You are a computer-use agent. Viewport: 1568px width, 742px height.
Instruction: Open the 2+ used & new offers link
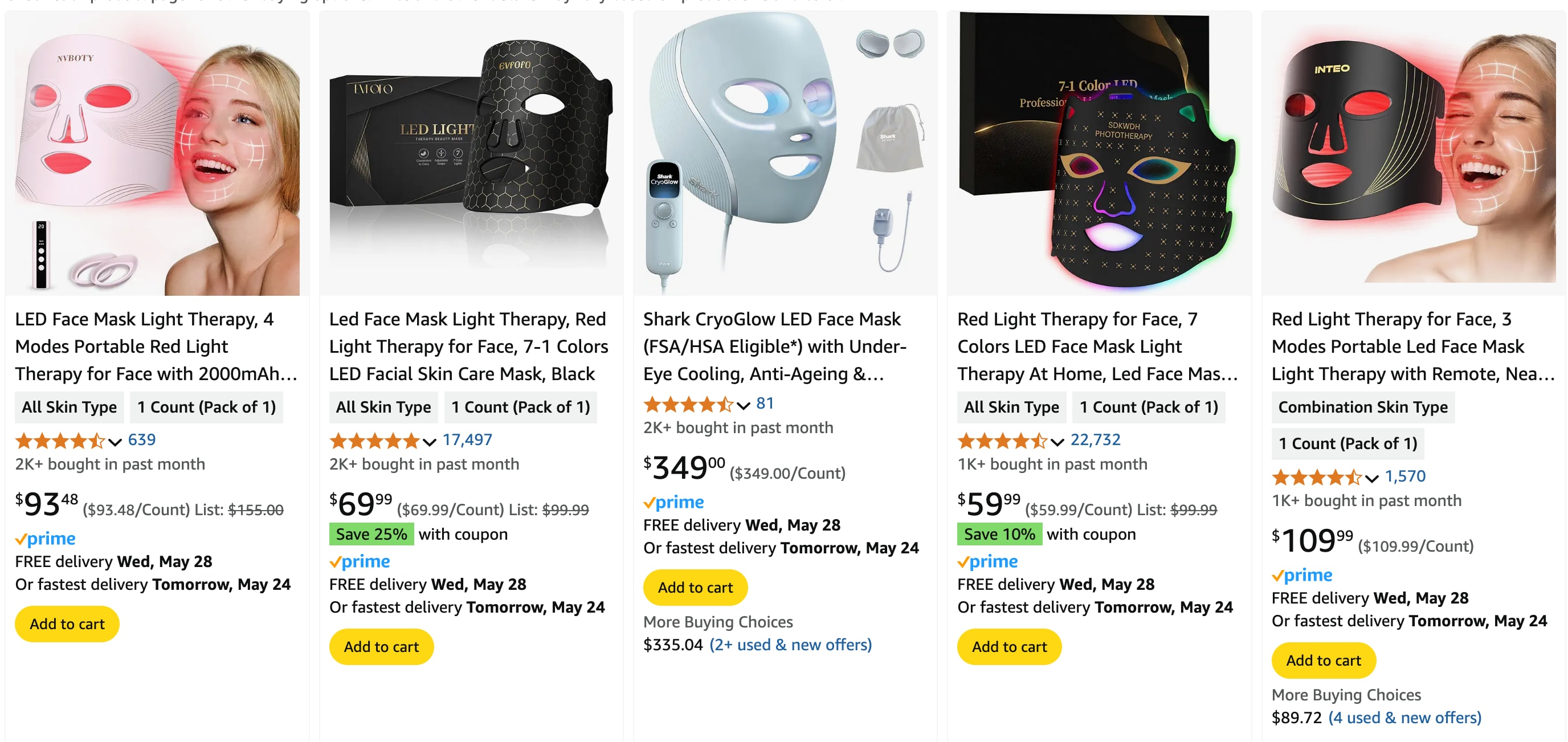point(790,645)
